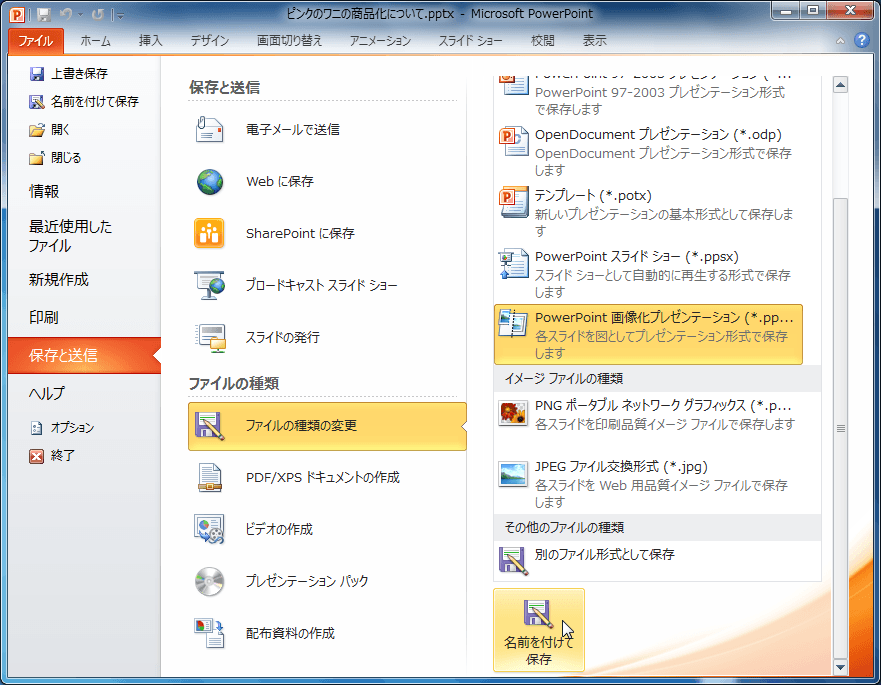Click the Redo icon in Quick Access Toolbar

[98, 15]
